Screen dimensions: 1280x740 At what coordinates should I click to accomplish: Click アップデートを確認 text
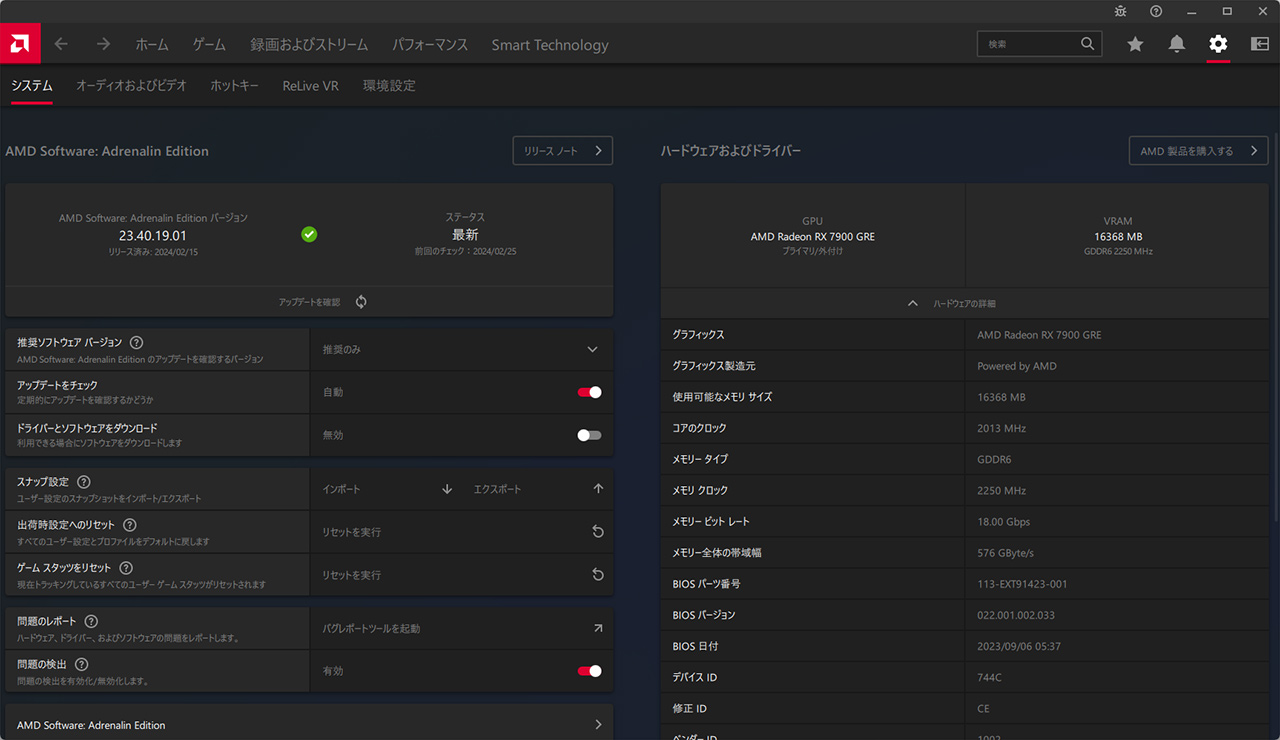pos(309,302)
